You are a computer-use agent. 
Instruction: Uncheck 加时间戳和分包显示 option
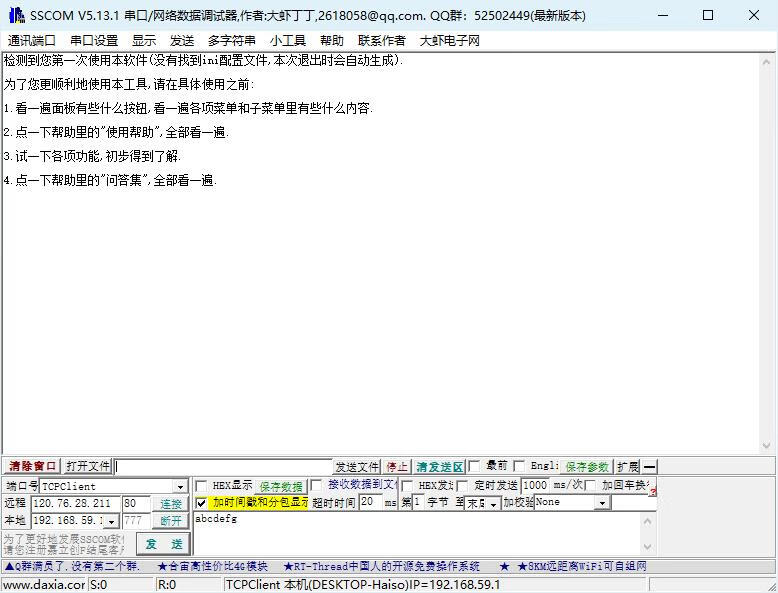(x=201, y=503)
